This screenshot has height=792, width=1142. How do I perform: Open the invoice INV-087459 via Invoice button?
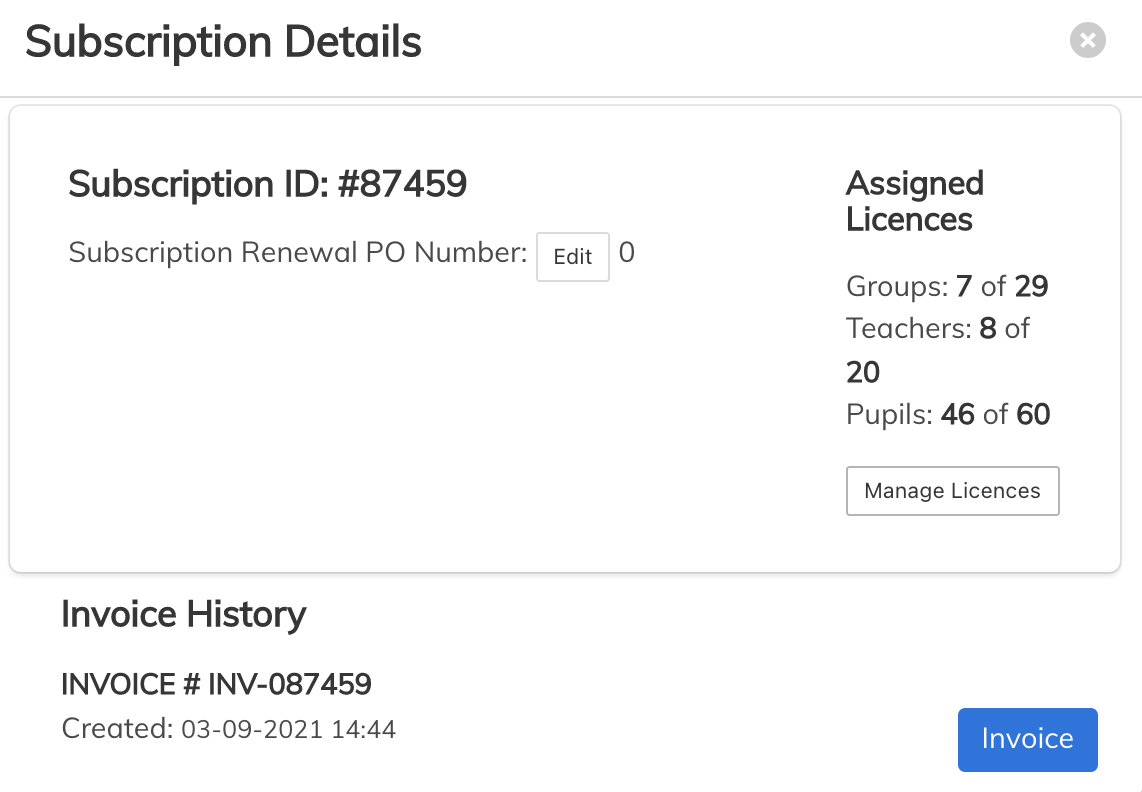[x=1027, y=739]
